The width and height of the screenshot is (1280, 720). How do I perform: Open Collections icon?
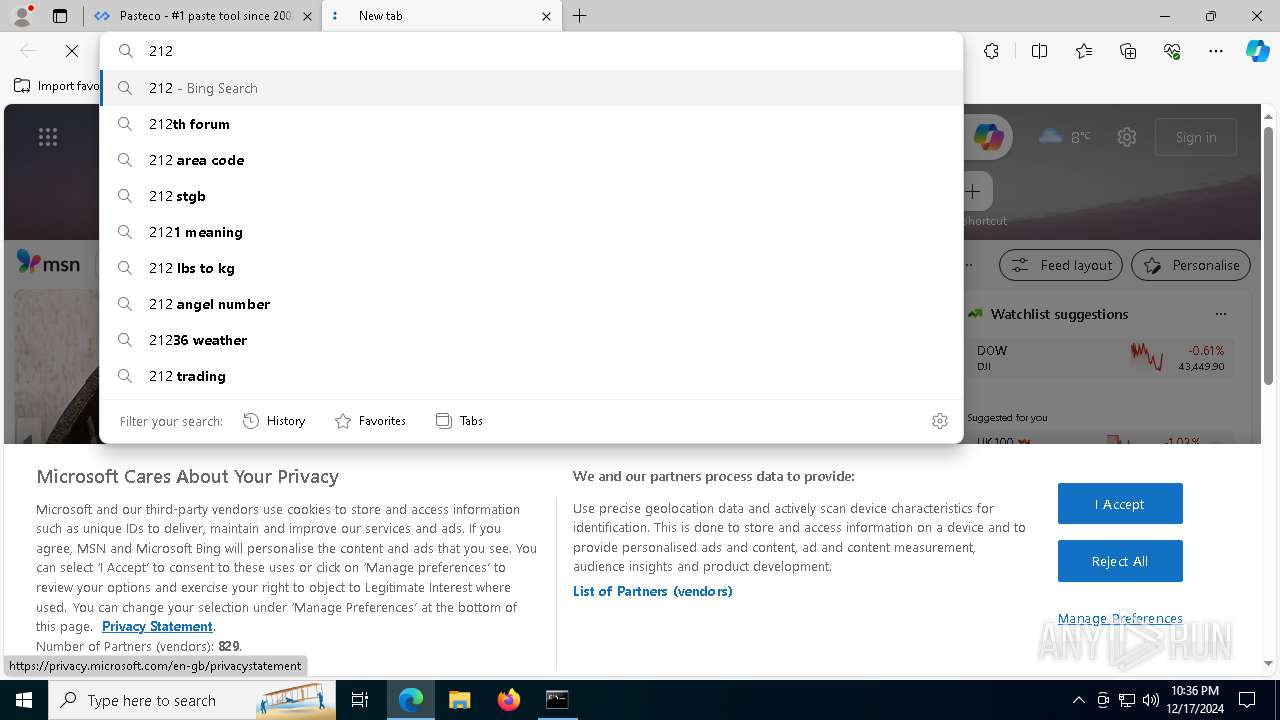1128,51
